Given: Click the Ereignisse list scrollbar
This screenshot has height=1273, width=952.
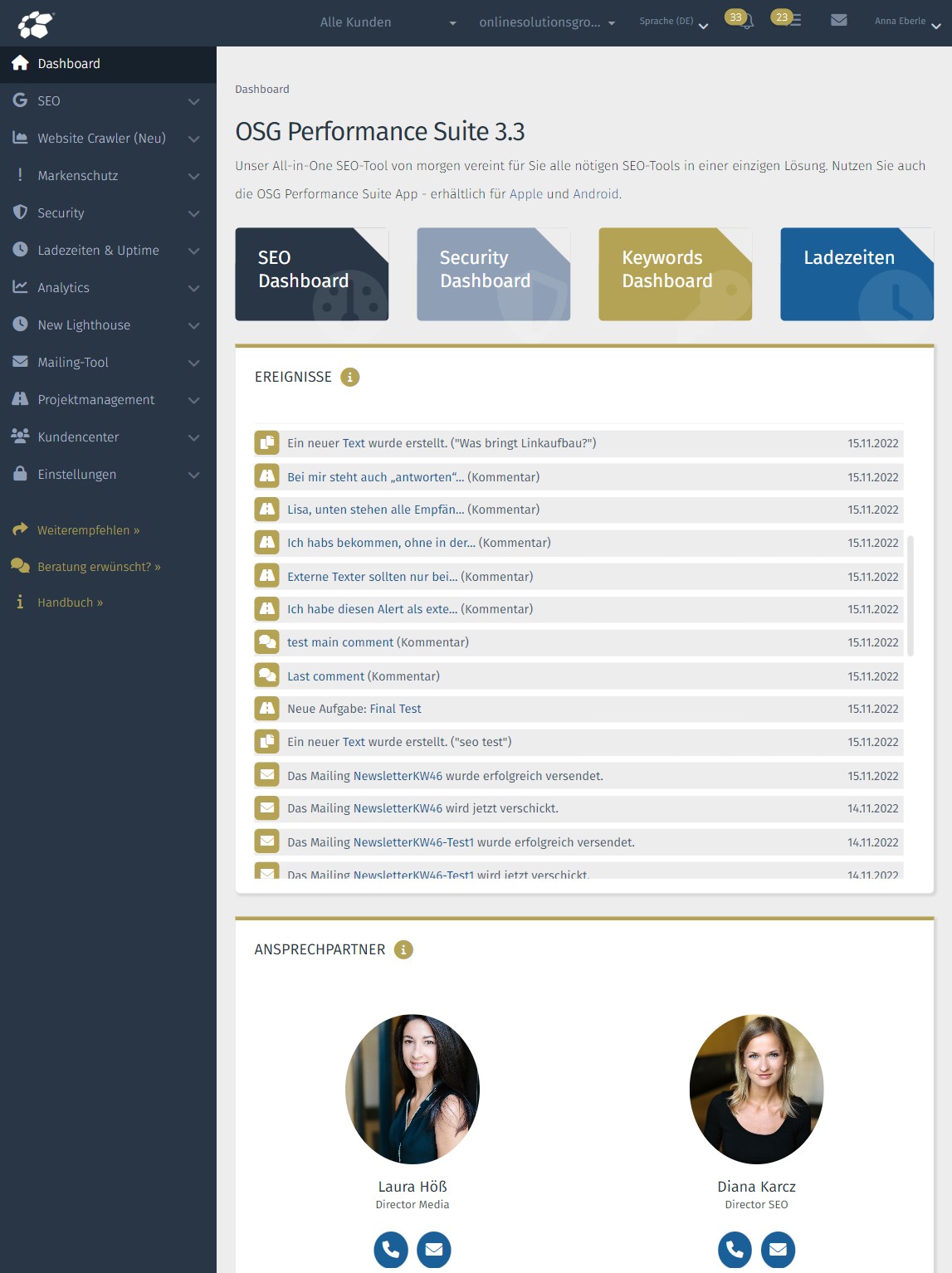Looking at the screenshot, I should pyautogui.click(x=911, y=596).
